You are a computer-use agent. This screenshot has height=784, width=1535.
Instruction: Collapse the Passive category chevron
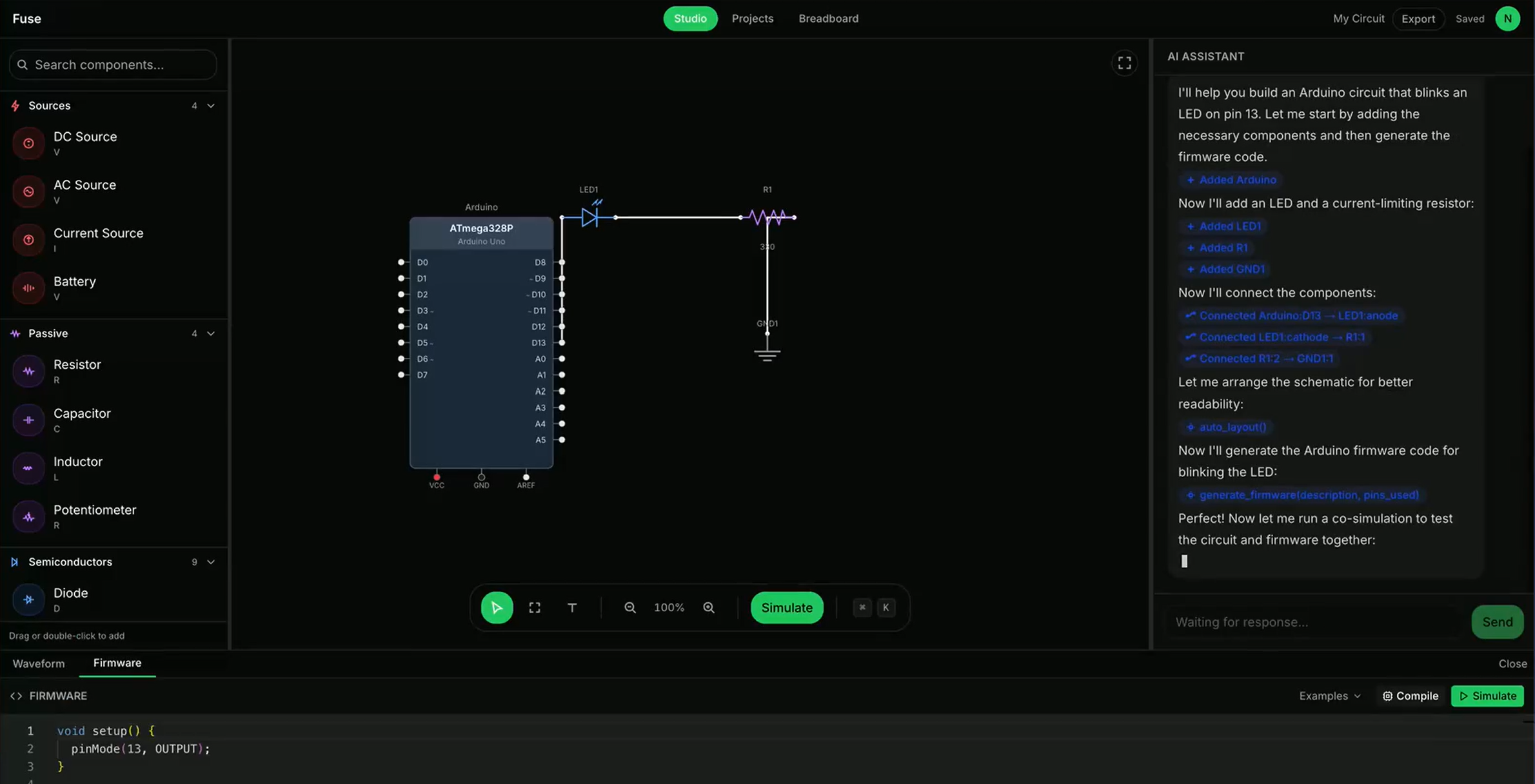tap(211, 333)
